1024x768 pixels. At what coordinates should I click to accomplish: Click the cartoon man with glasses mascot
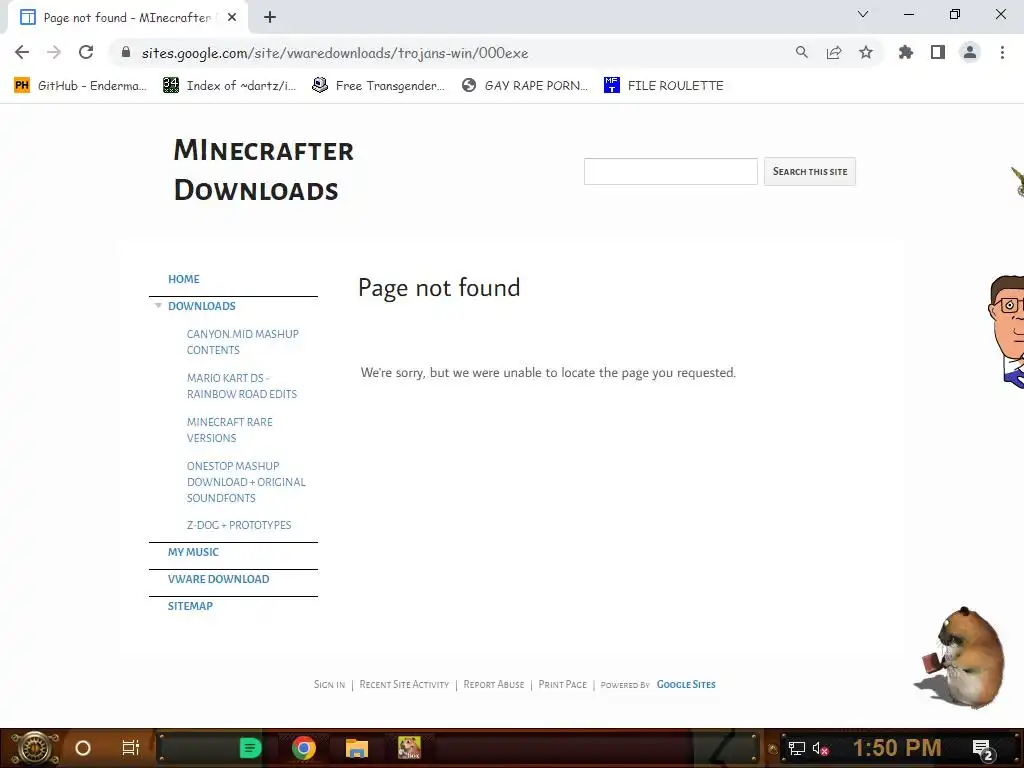click(1006, 332)
